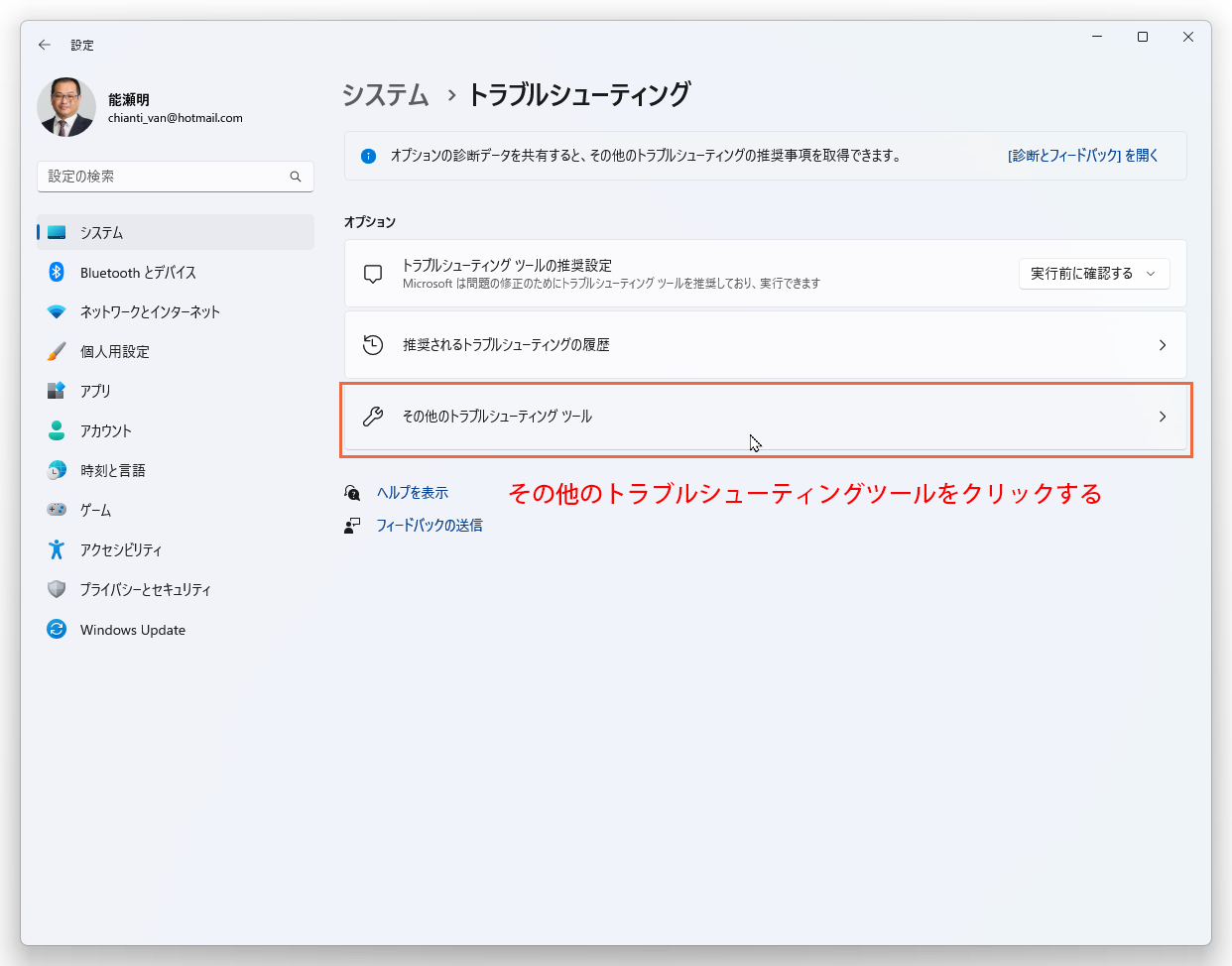This screenshot has height=966, width=1232.
Task: Go to 個人用設定 category
Action: coord(176,351)
